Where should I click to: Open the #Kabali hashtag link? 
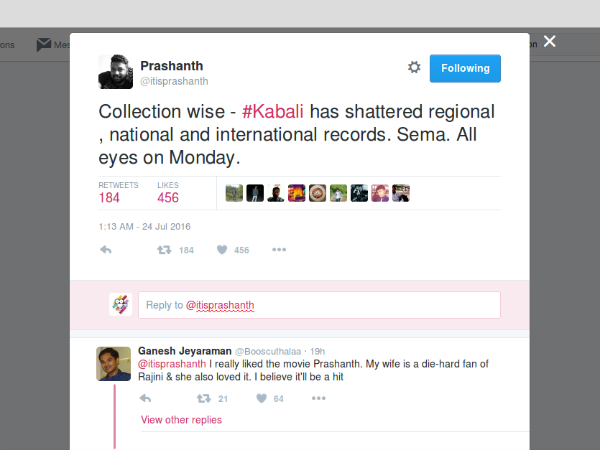[271, 110]
